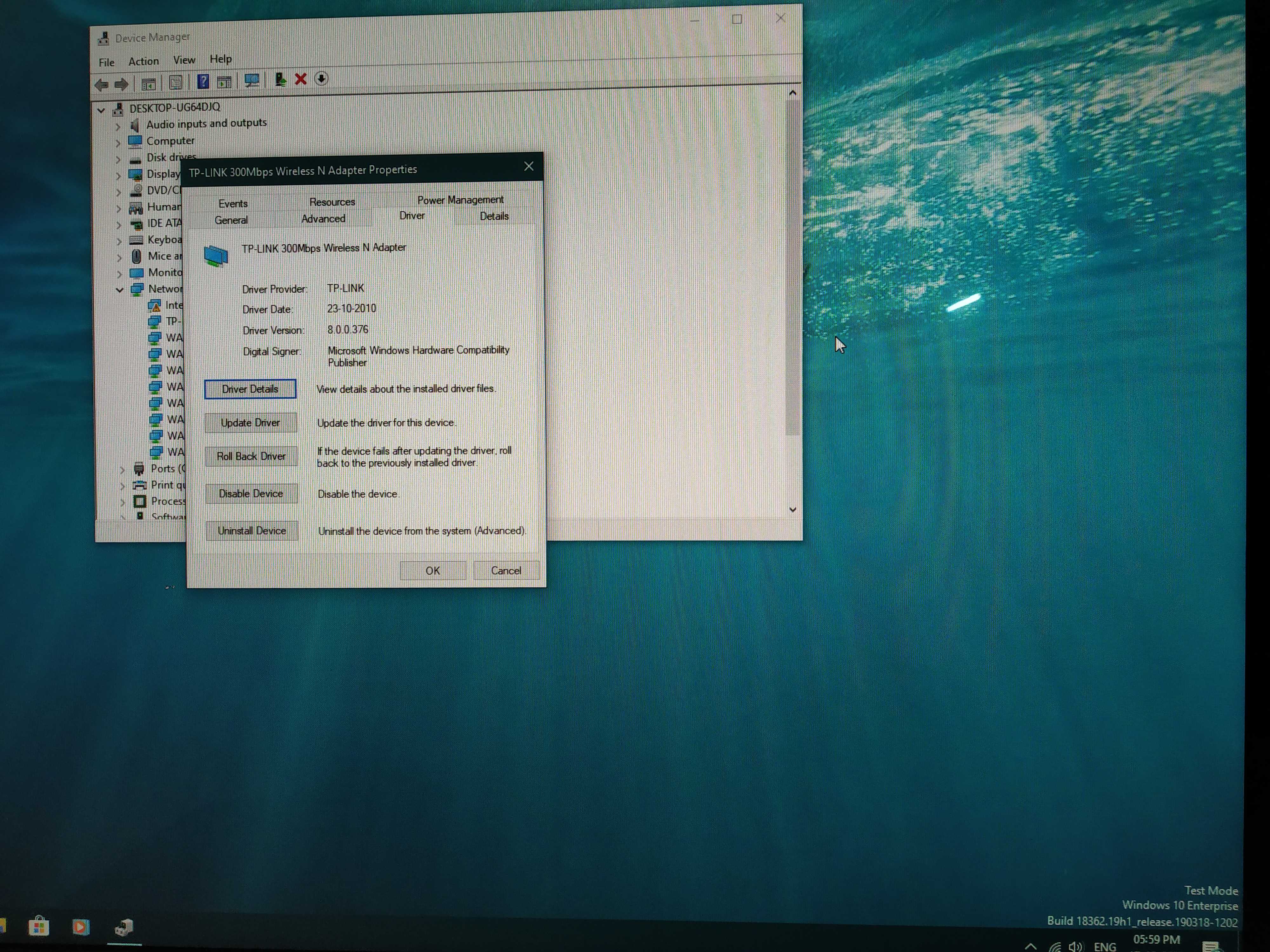This screenshot has height=952, width=1270.
Task: Toggle the Show/Hide Console Tree toolbar icon
Action: [x=149, y=84]
